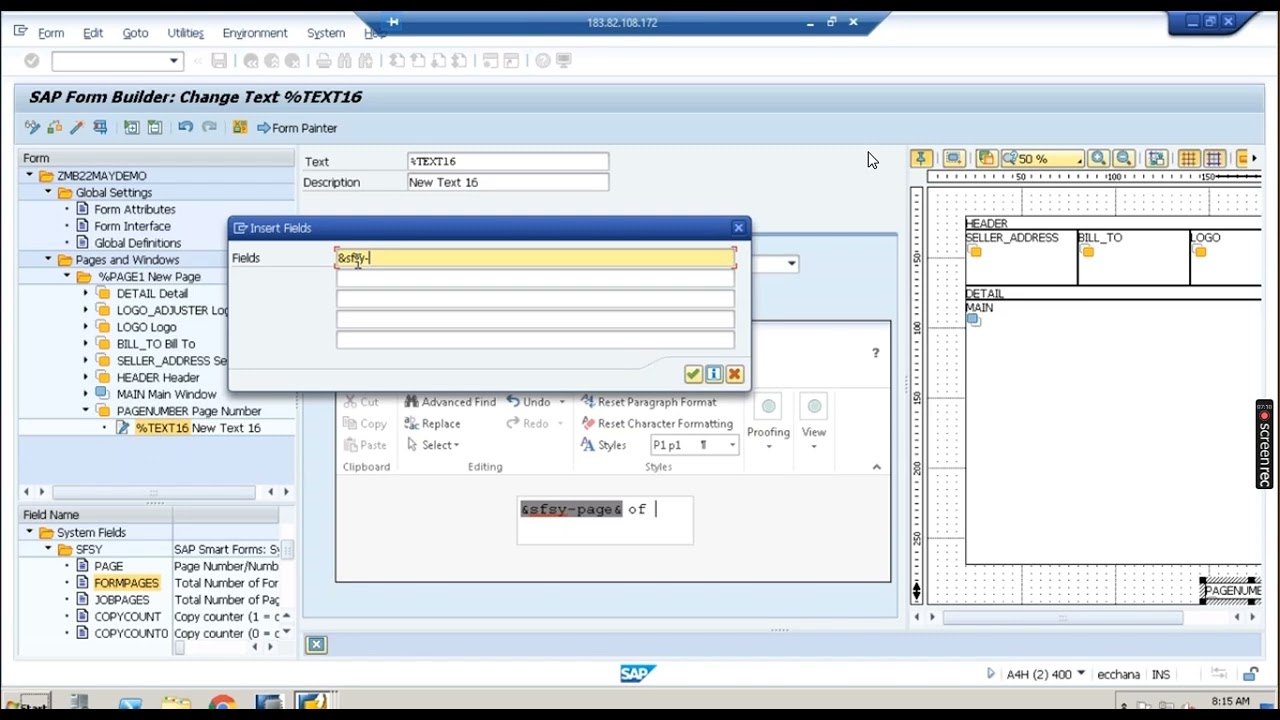1280x720 pixels.
Task: Select Form Interface in tree
Action: pos(132,226)
